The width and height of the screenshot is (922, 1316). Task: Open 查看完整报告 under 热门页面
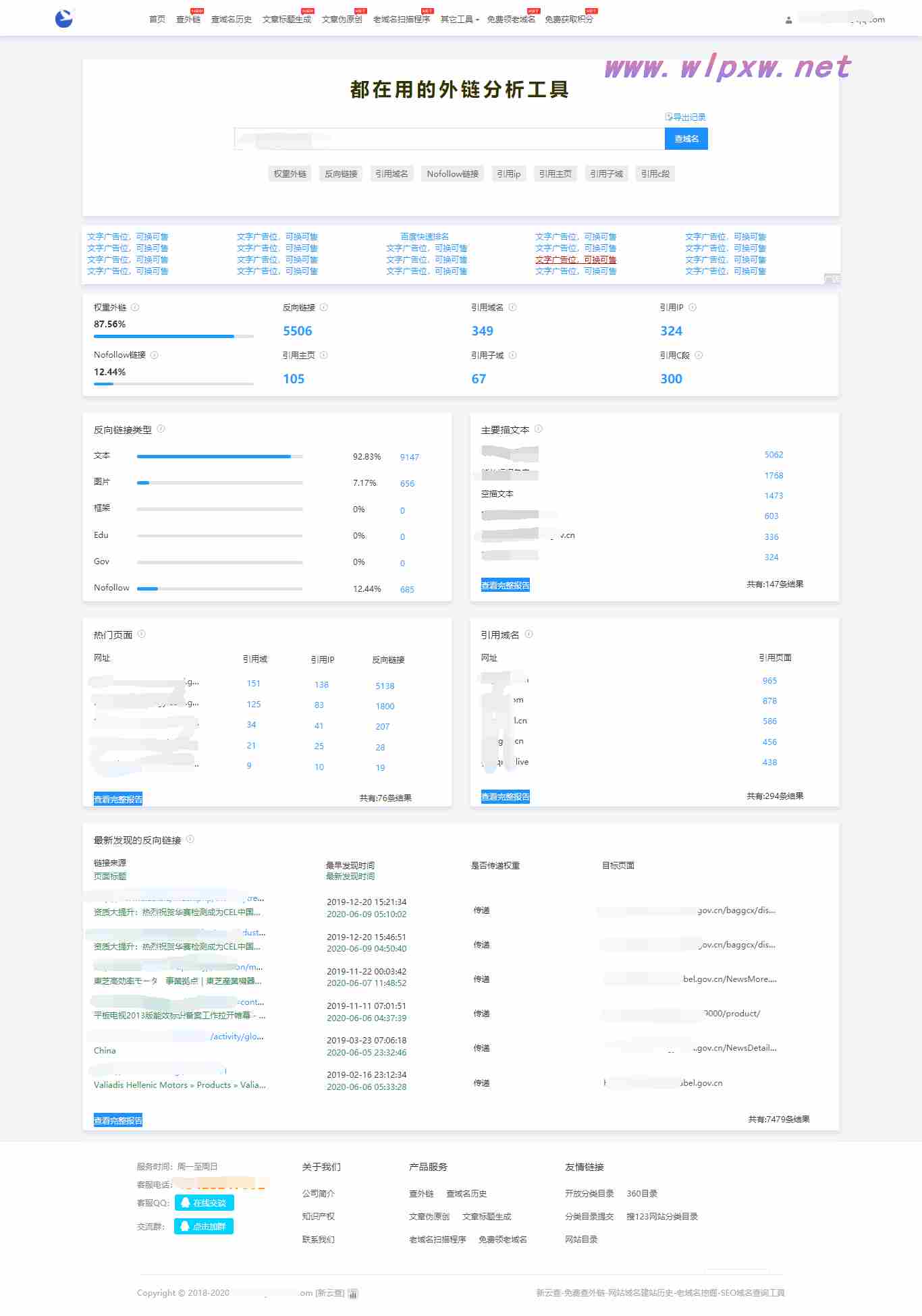(118, 799)
